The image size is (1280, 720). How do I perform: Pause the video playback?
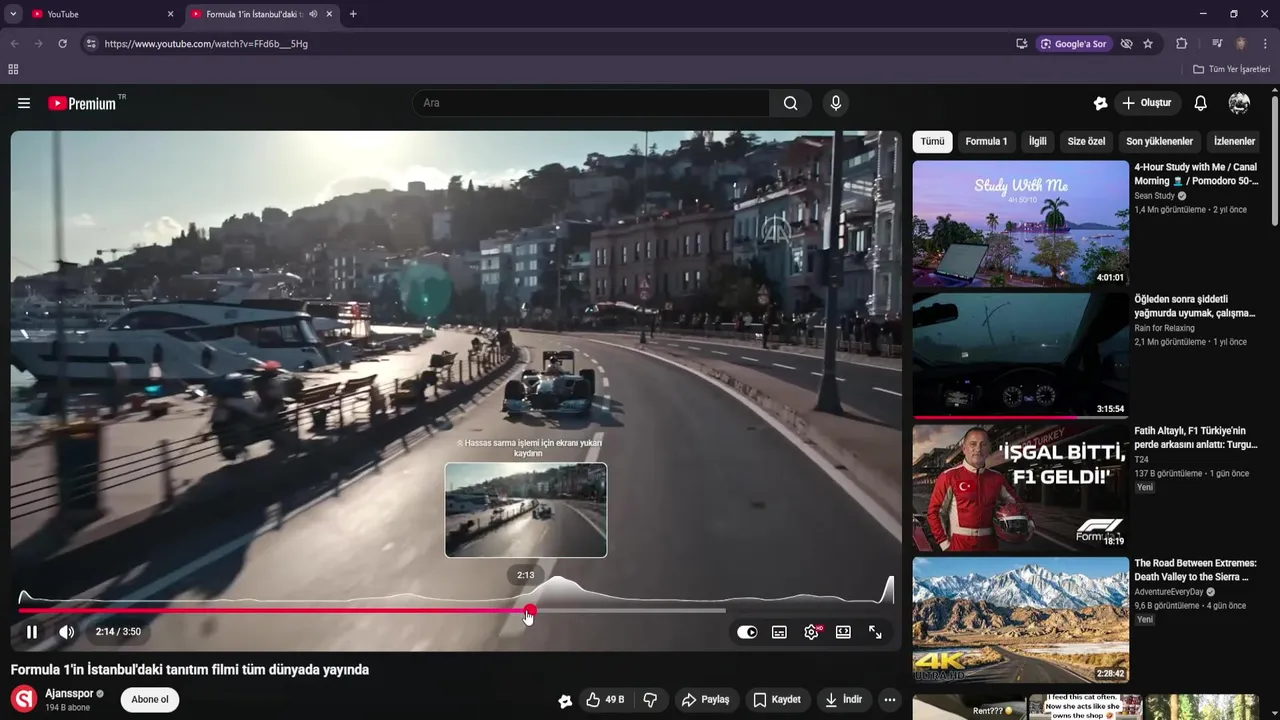[x=32, y=632]
